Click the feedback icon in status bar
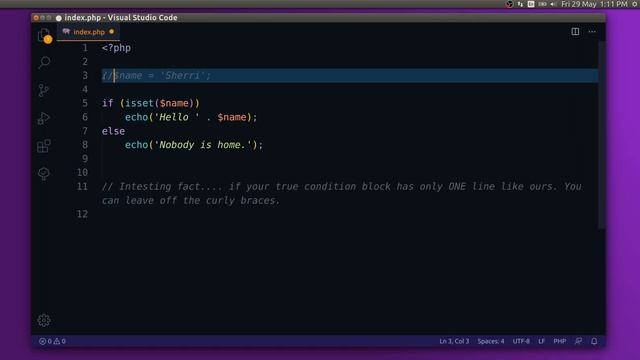The image size is (640, 360). (x=578, y=341)
